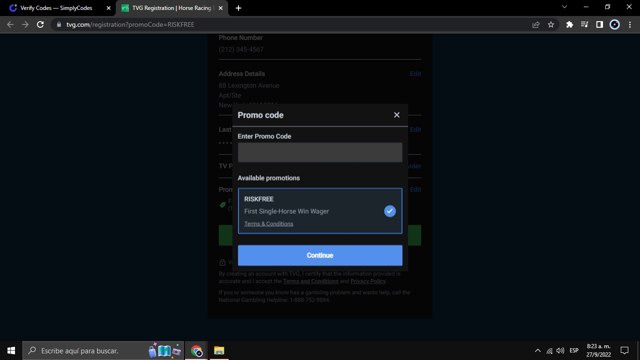The image size is (640, 360).
Task: Open the page Terms and Conditions link
Action: pos(311,281)
